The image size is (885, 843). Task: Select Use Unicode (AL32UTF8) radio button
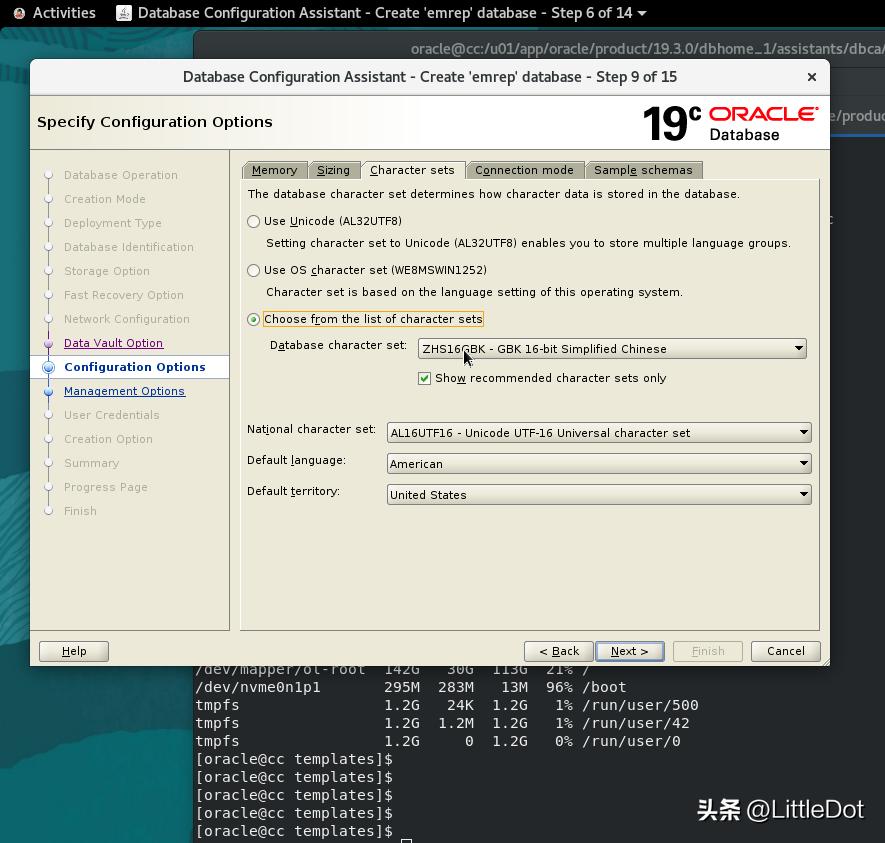(x=253, y=221)
